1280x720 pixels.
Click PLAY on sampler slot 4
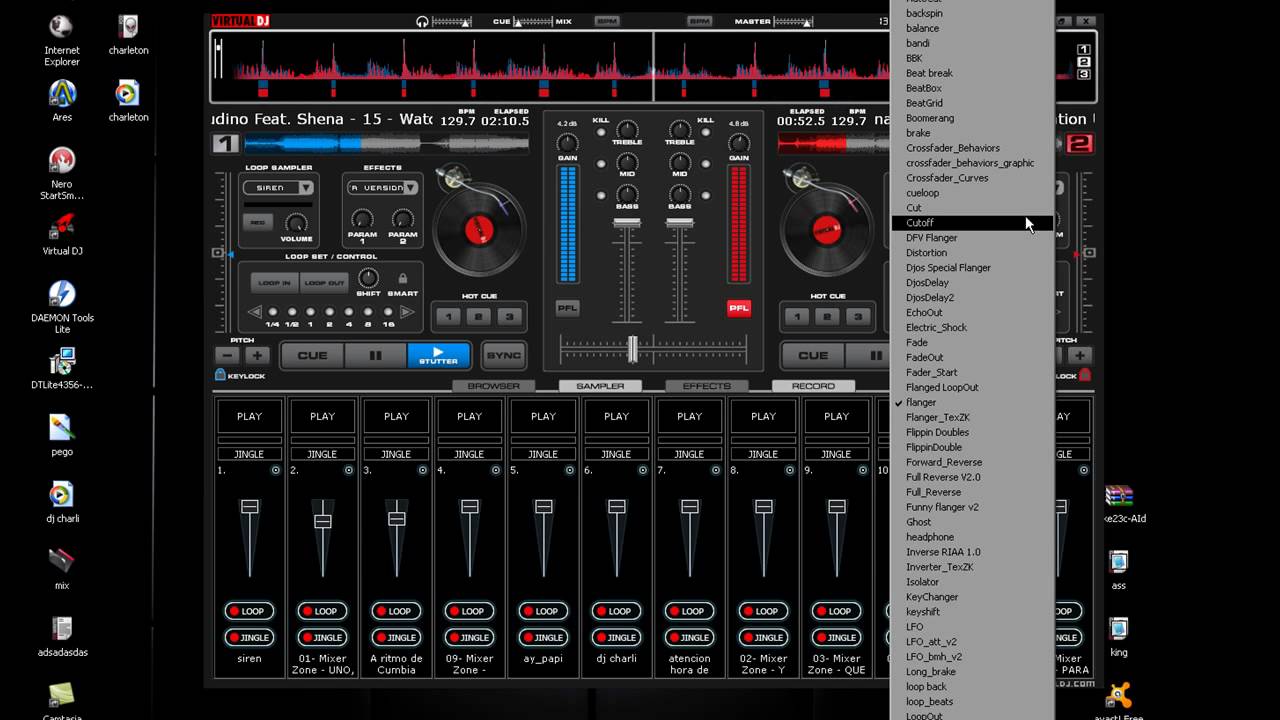pos(469,416)
